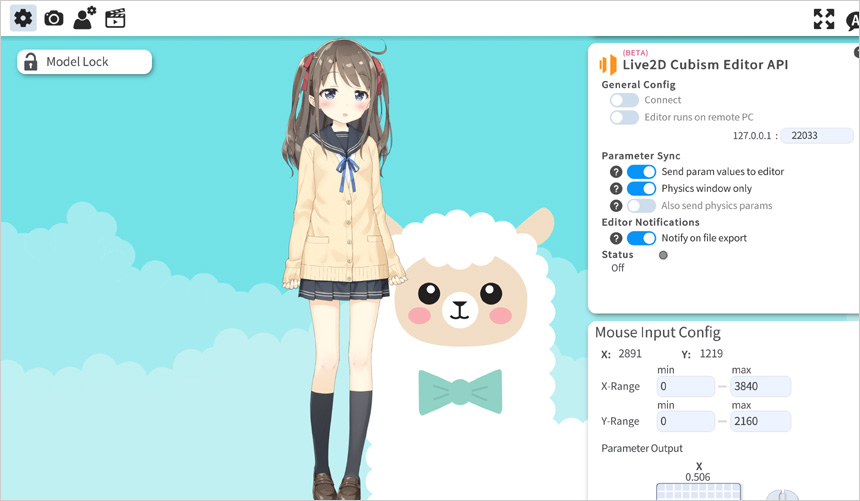Enable the Connect toggle
This screenshot has height=501, width=860.
tap(625, 100)
